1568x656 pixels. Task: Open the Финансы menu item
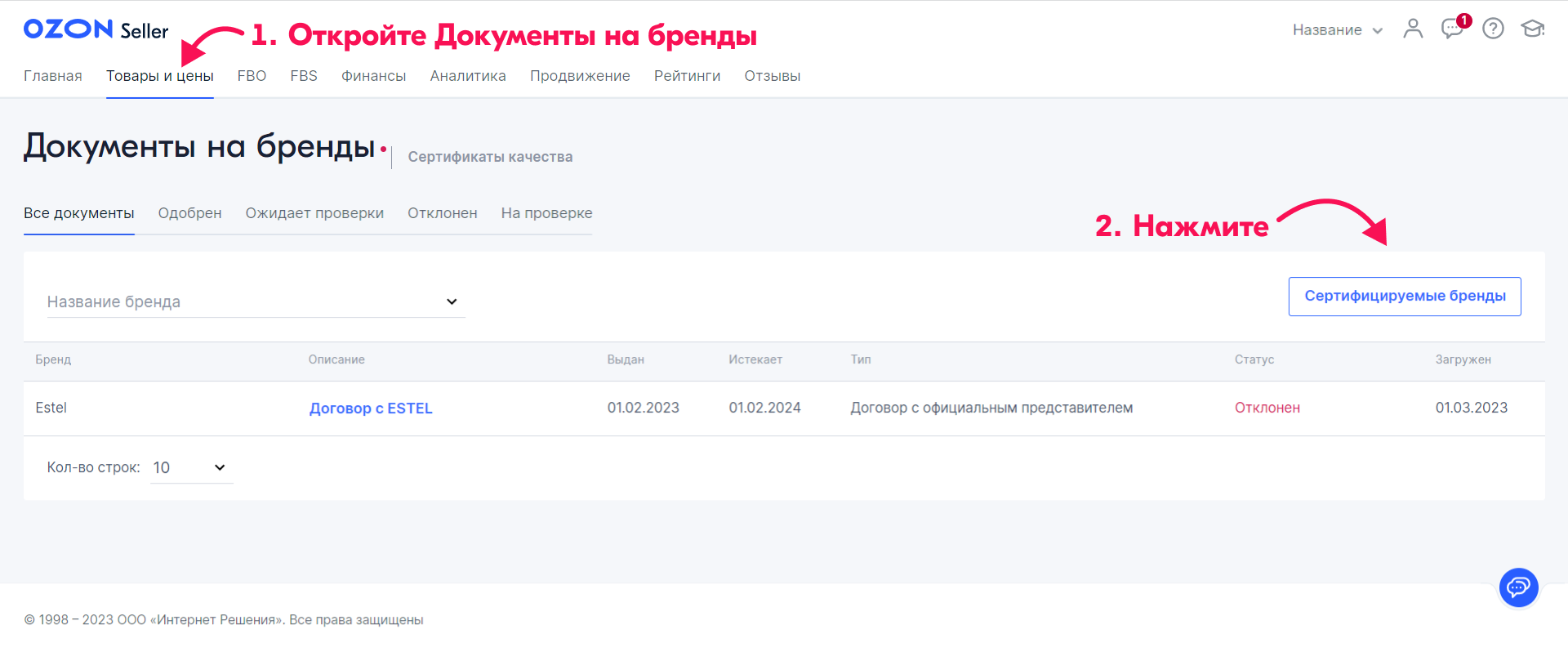pyautogui.click(x=373, y=76)
